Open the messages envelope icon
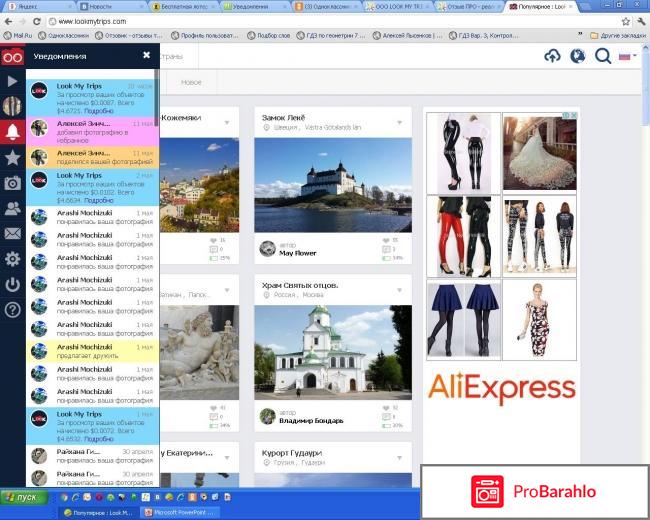650x520 pixels. click(12, 233)
